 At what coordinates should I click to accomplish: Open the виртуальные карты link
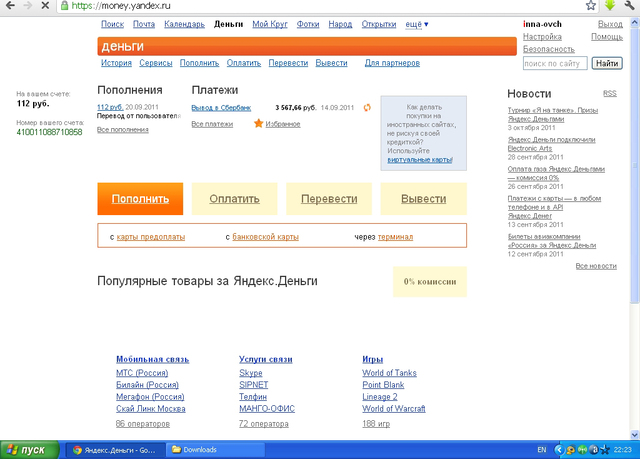point(420,160)
